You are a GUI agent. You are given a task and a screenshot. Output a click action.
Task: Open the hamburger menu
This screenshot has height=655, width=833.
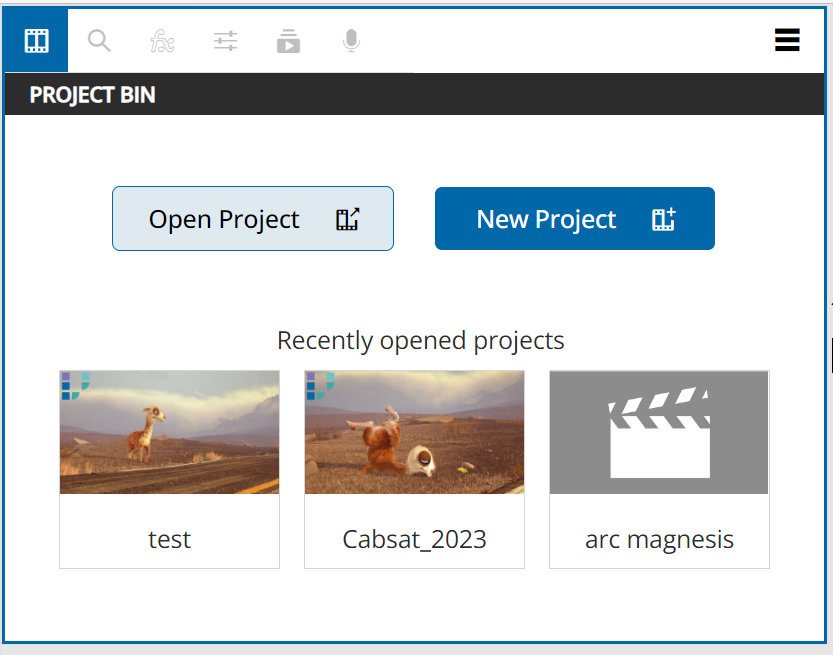point(787,40)
